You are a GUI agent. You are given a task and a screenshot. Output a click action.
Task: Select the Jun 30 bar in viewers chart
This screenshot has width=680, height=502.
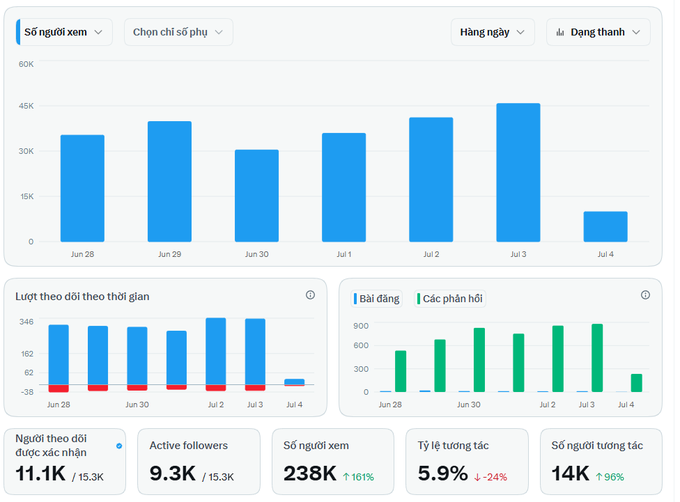(x=257, y=196)
